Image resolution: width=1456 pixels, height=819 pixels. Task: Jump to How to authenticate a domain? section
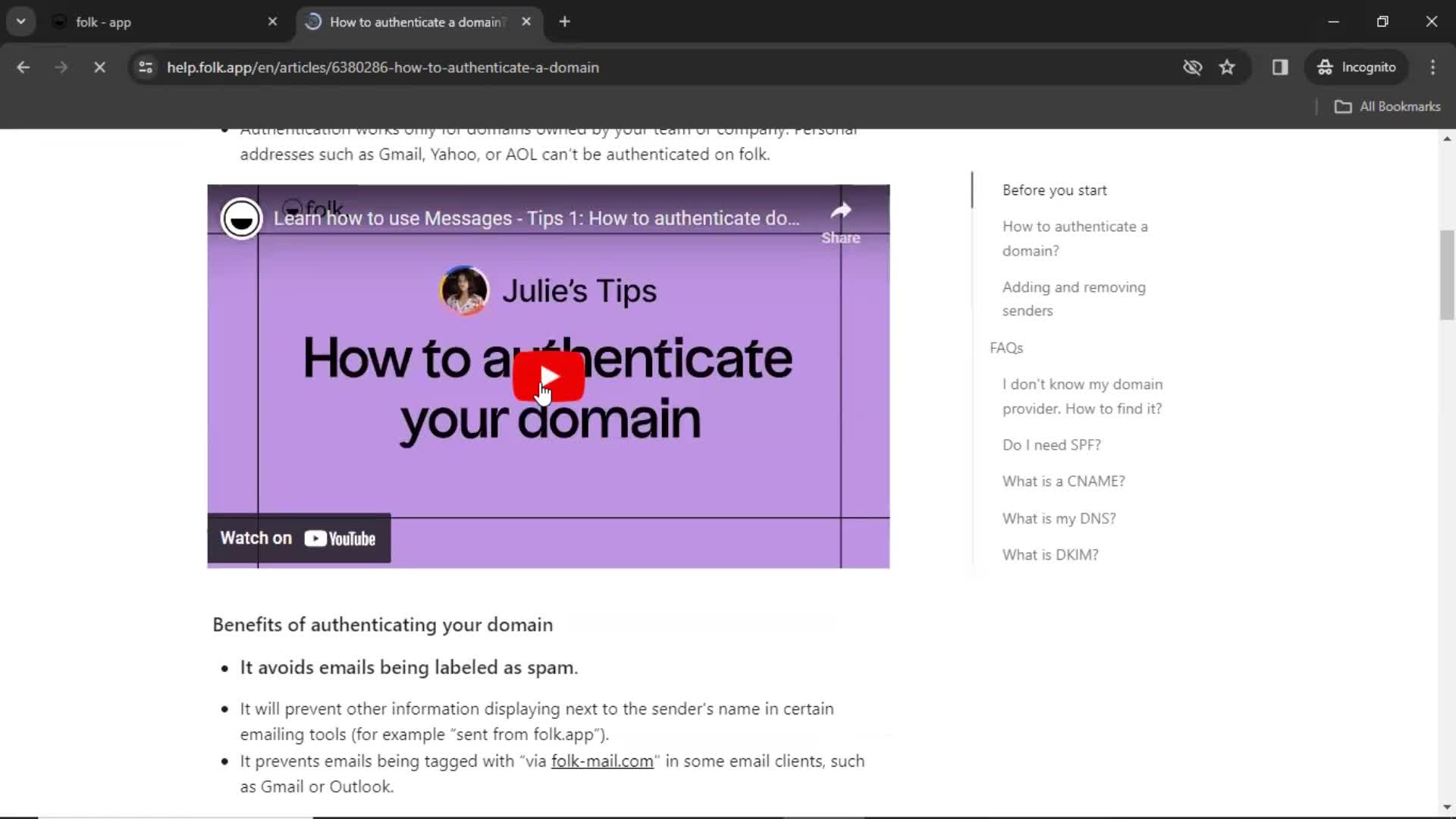pyautogui.click(x=1075, y=238)
